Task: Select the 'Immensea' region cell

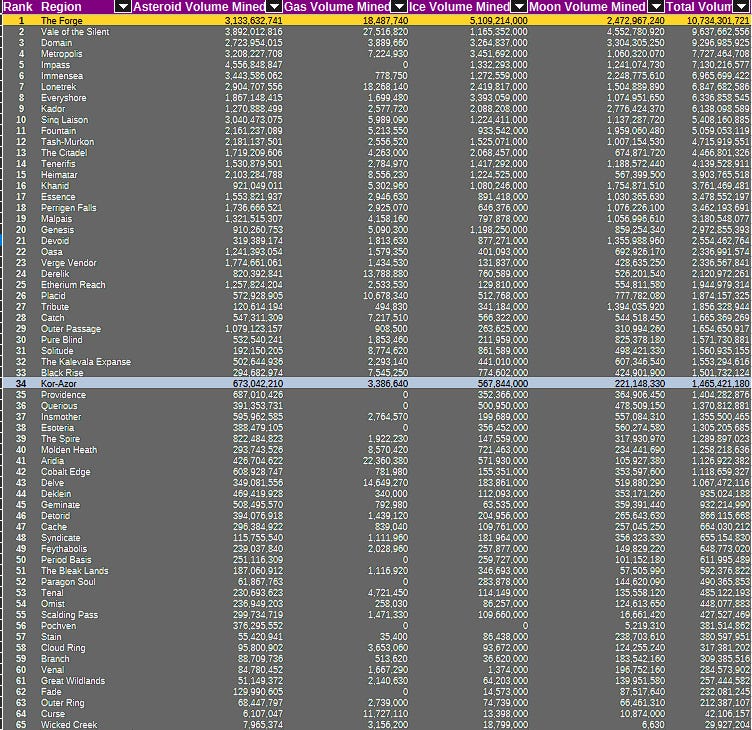Action: point(62,76)
